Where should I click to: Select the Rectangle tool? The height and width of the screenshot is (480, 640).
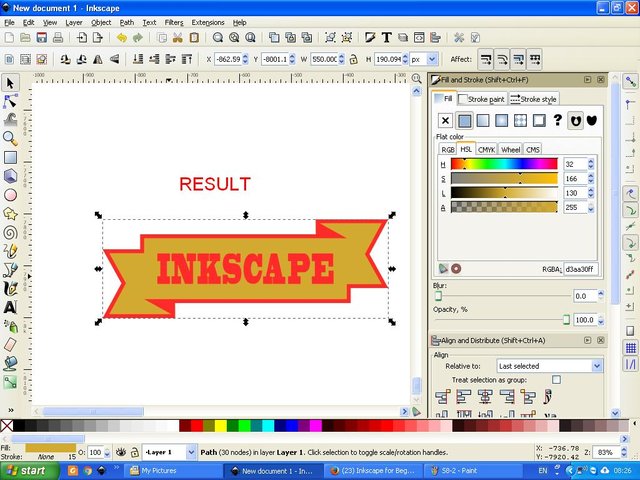[10, 158]
